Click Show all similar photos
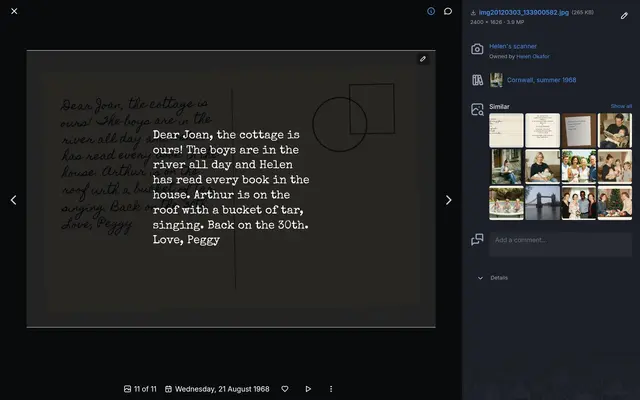 (x=621, y=106)
